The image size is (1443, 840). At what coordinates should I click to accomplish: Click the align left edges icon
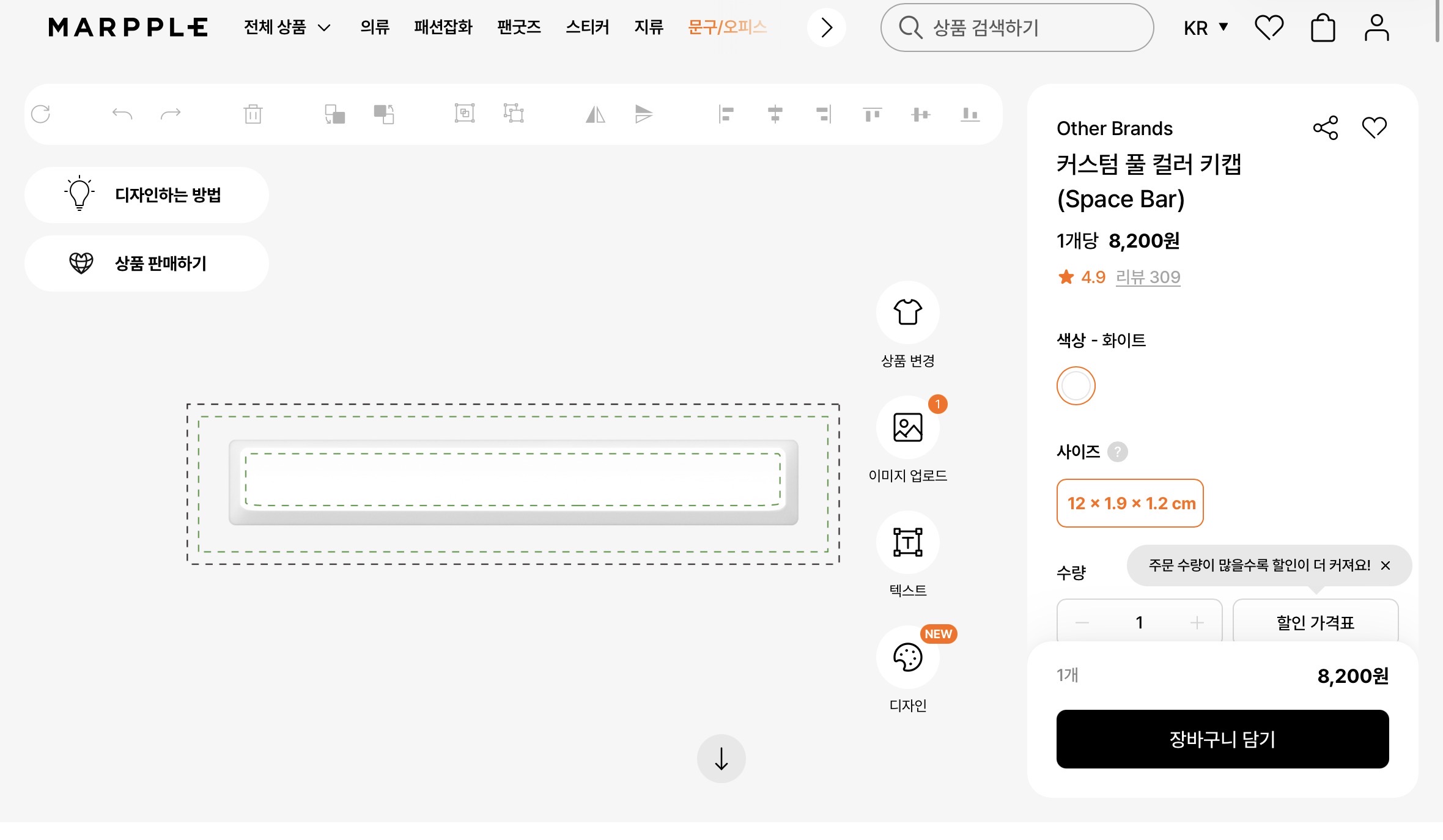point(726,114)
